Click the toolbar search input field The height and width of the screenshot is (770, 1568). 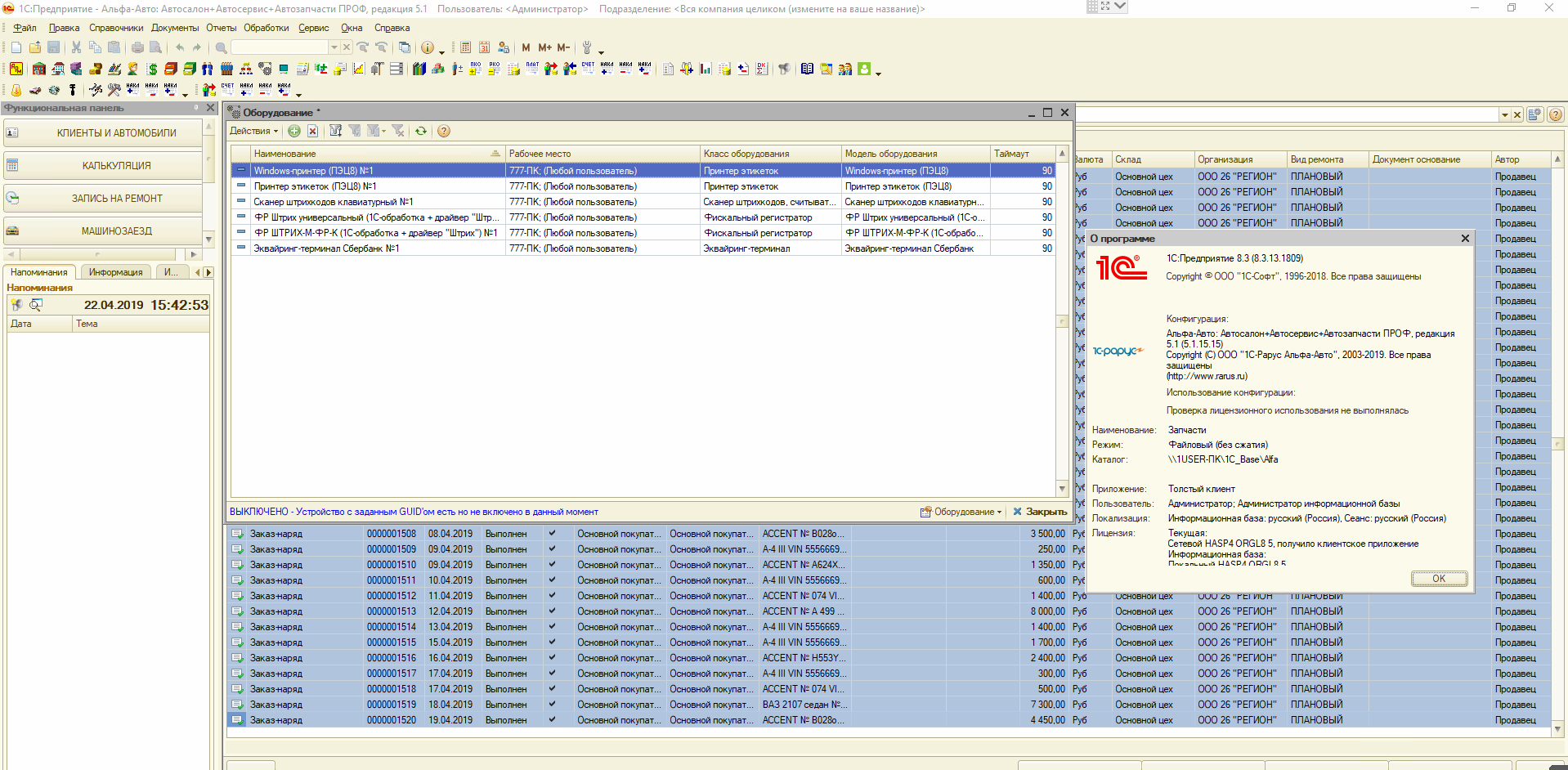click(280, 47)
